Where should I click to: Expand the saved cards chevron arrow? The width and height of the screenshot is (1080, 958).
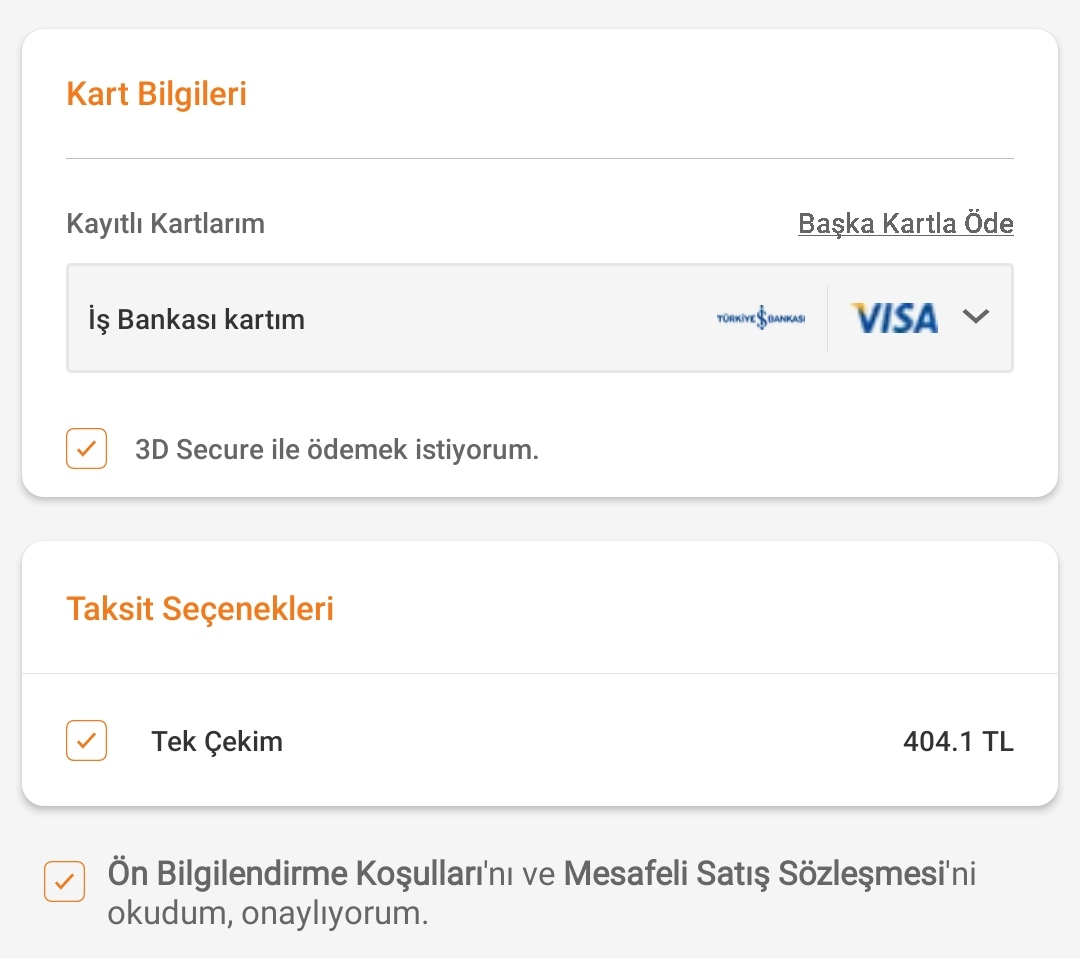975,317
